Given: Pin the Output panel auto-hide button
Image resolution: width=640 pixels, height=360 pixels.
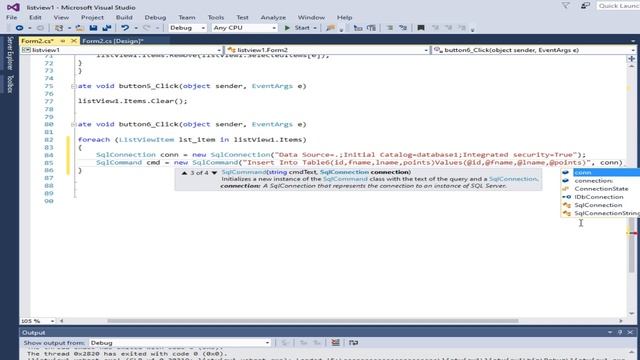Looking at the screenshot, I should pos(620,333).
